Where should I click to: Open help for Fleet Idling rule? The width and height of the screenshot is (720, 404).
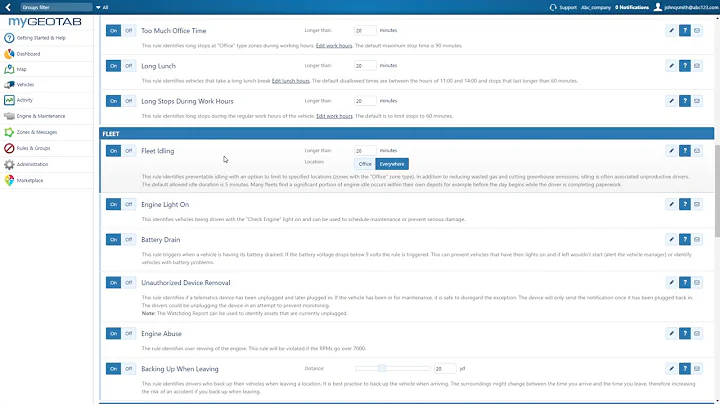(x=685, y=151)
